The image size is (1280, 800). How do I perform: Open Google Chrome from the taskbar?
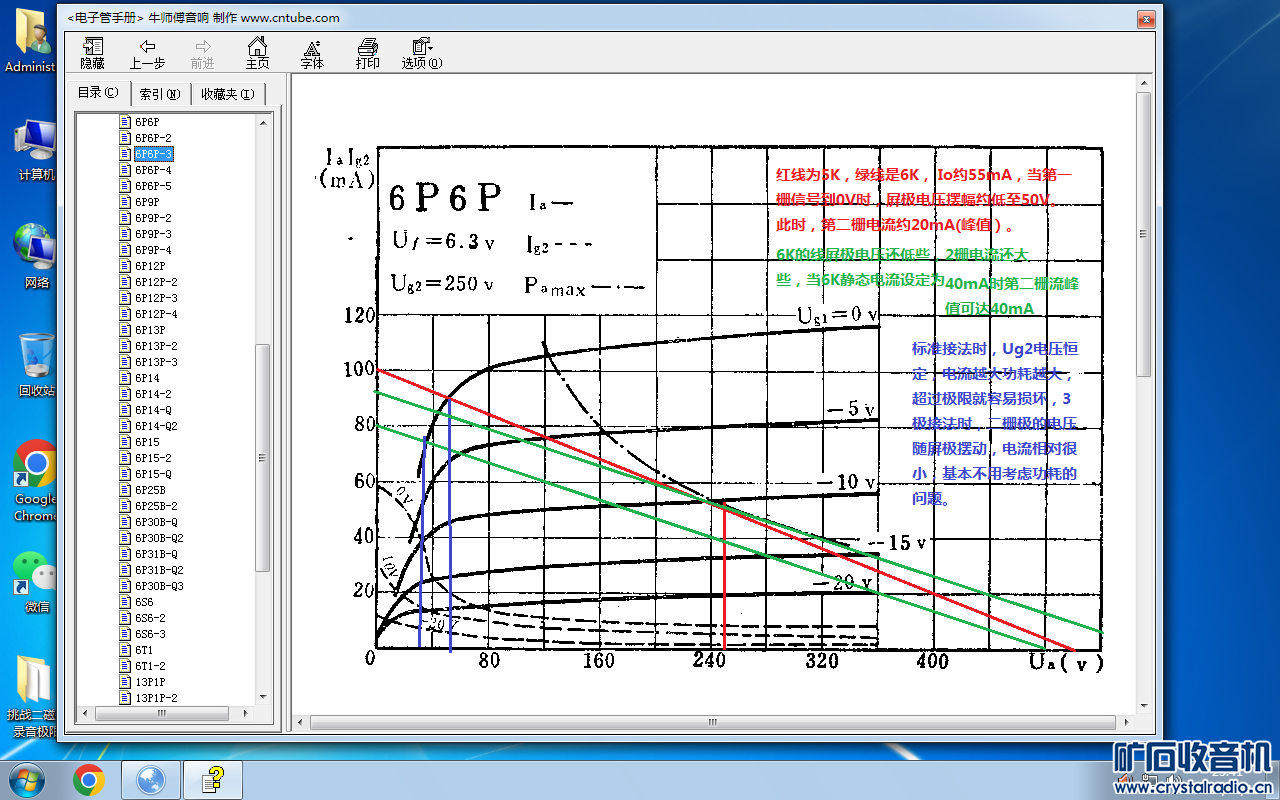89,779
